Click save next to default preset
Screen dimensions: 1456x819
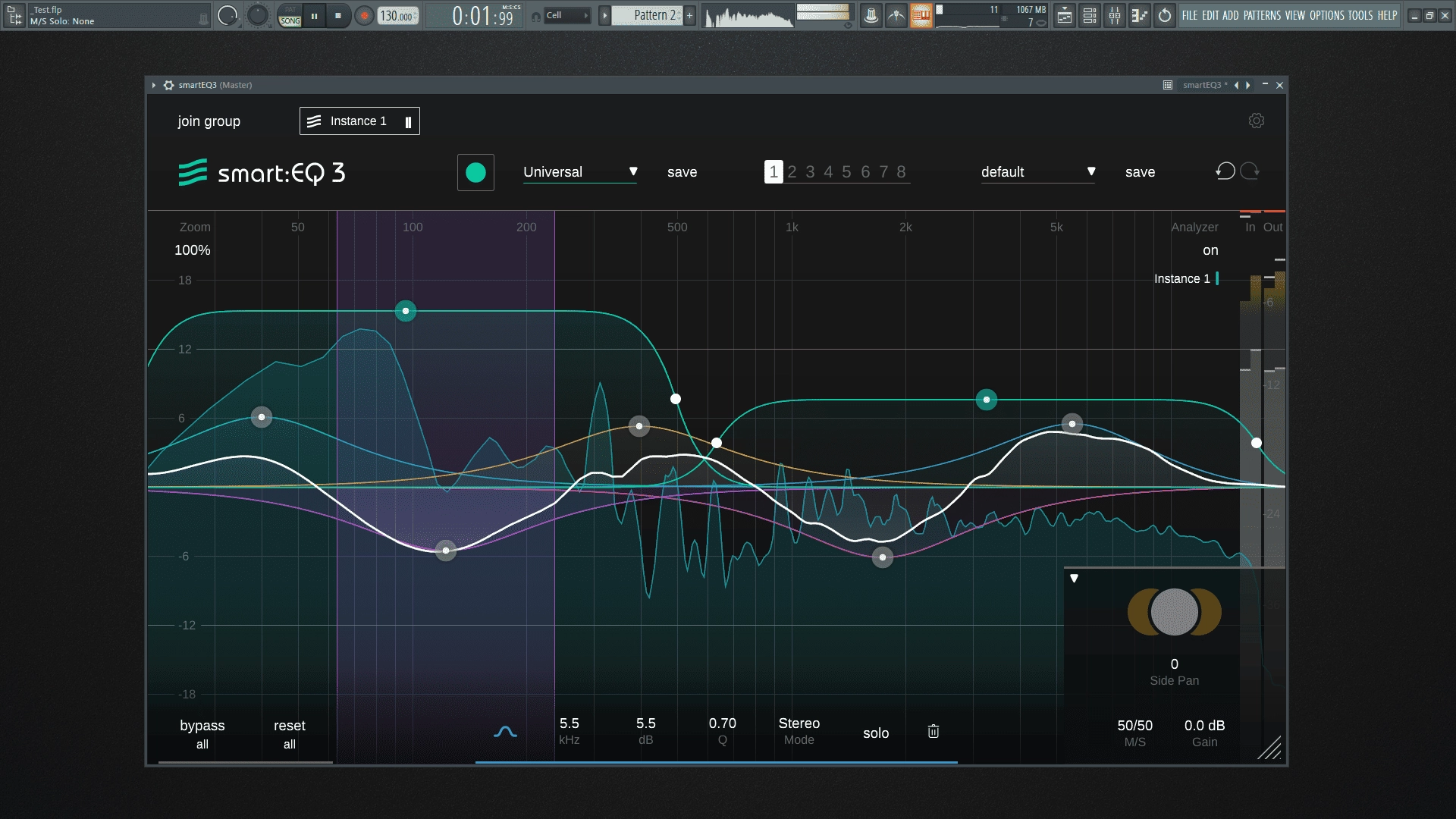coord(1140,172)
